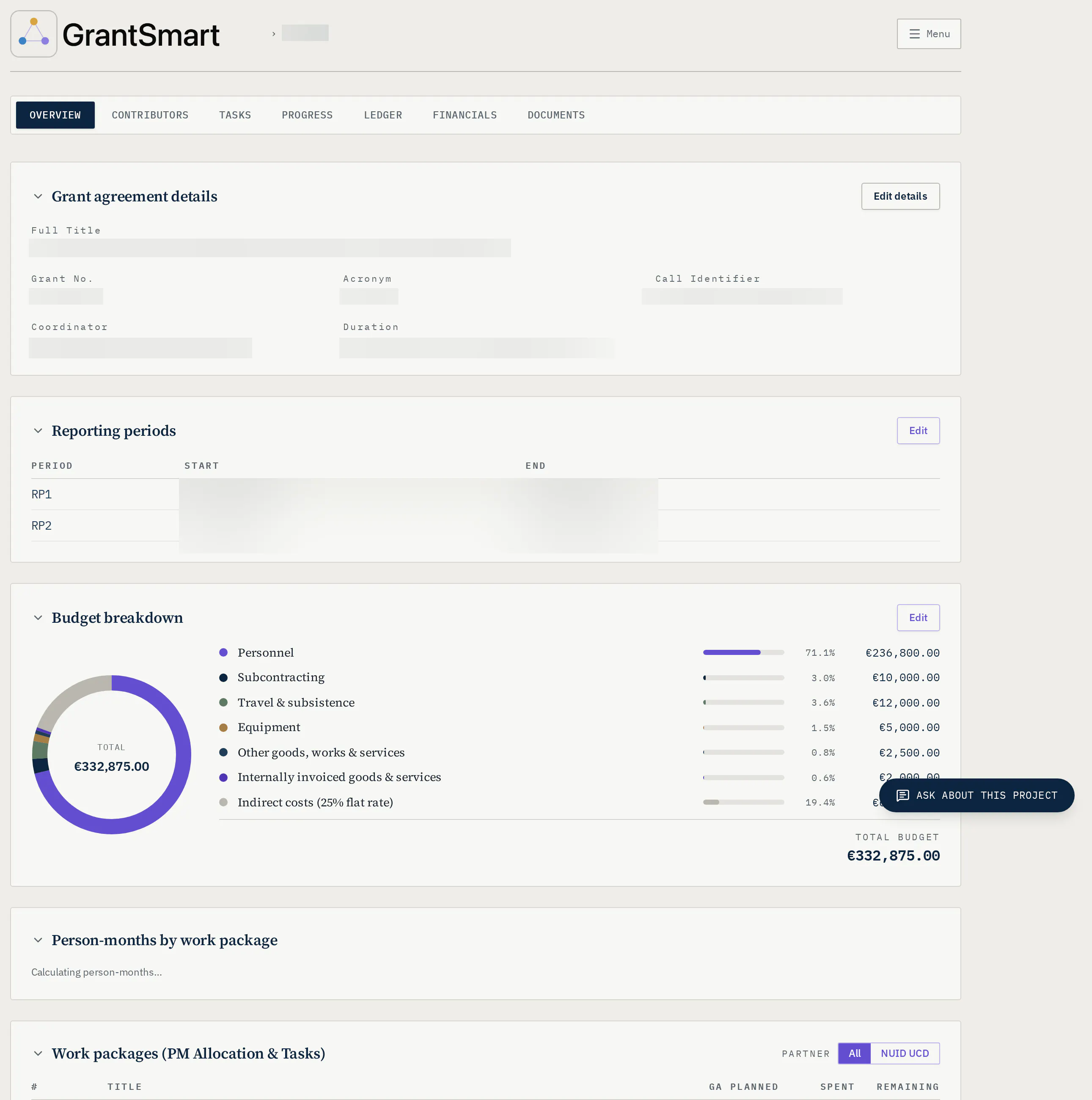The height and width of the screenshot is (1100, 1092).
Task: Click the Subcontracting dark color dot
Action: pos(223,678)
